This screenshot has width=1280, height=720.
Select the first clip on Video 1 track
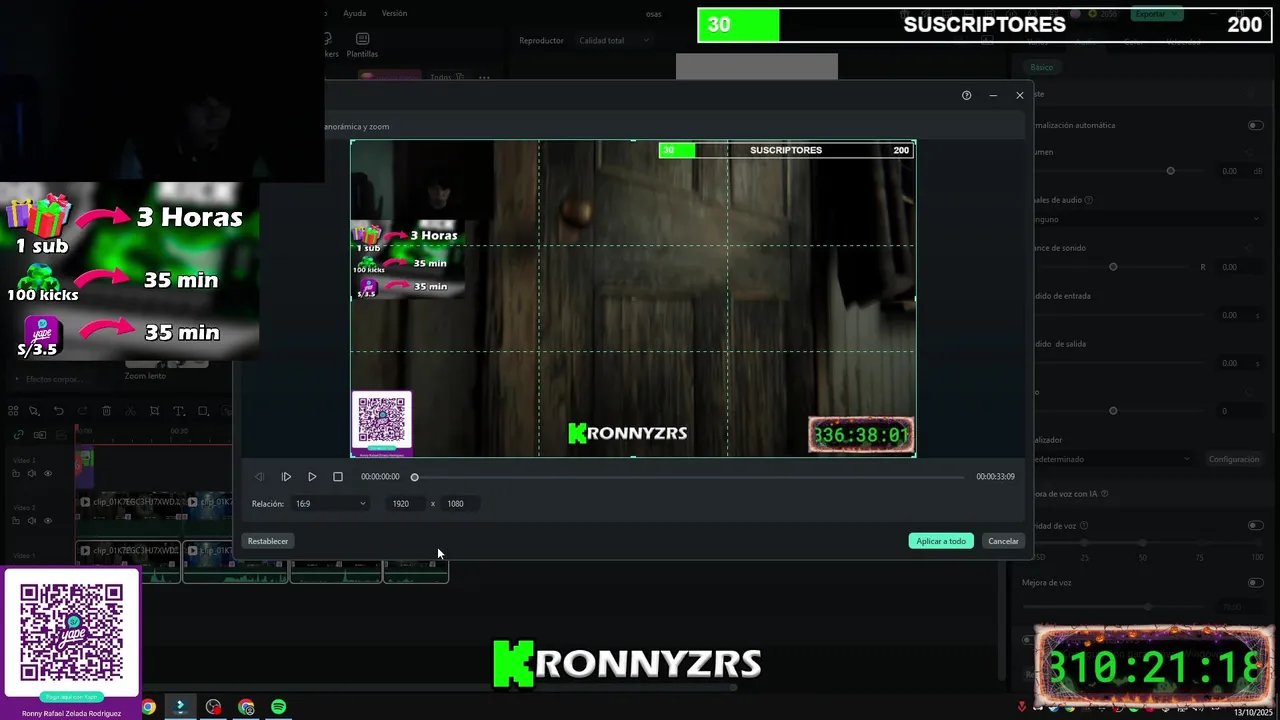[x=128, y=561]
